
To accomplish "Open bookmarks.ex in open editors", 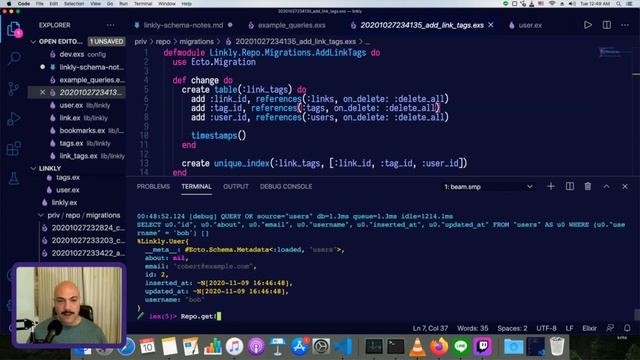I will (77, 131).
